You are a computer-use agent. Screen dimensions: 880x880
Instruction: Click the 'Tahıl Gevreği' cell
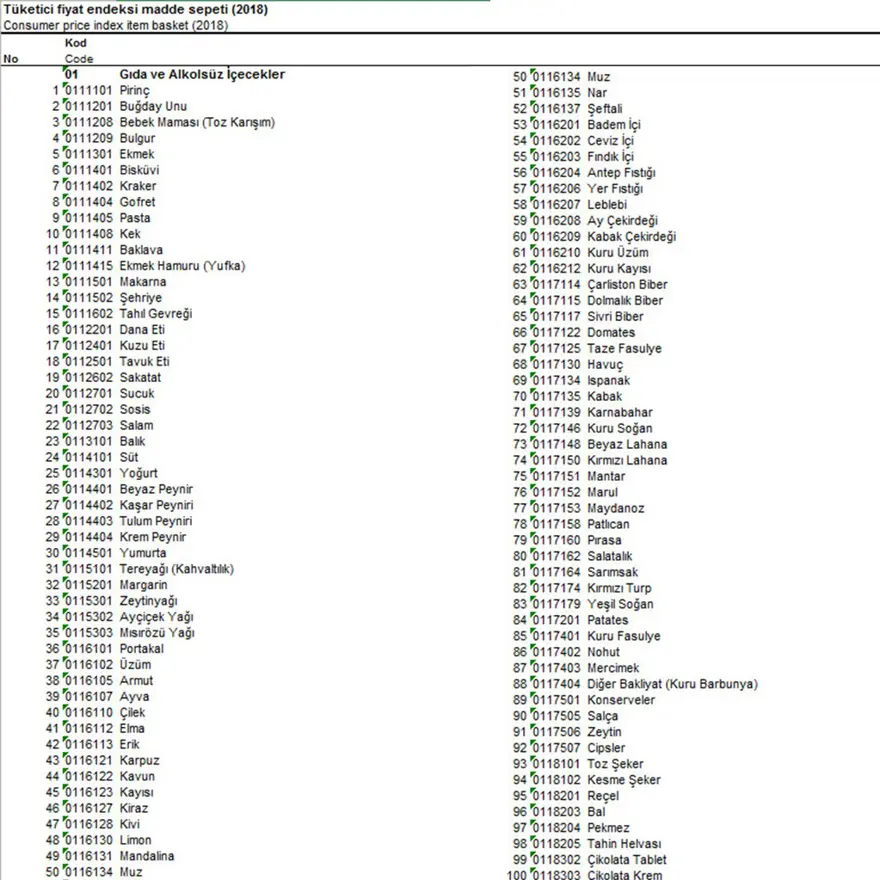[156, 314]
